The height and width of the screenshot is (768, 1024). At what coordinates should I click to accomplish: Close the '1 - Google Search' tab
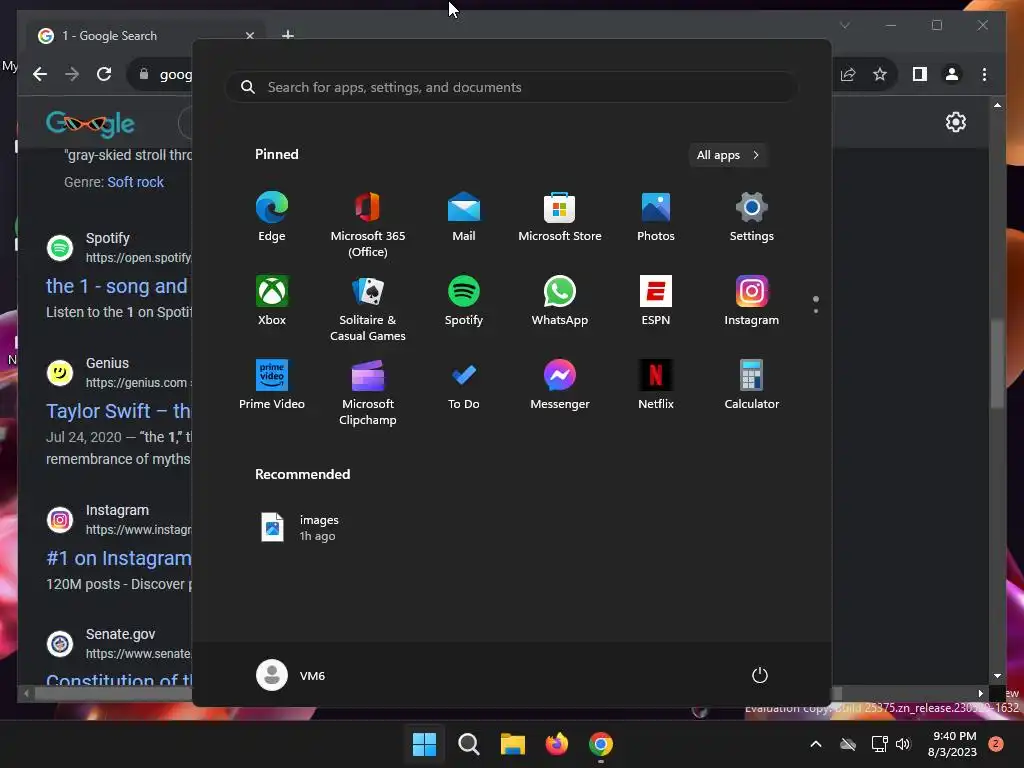(249, 36)
